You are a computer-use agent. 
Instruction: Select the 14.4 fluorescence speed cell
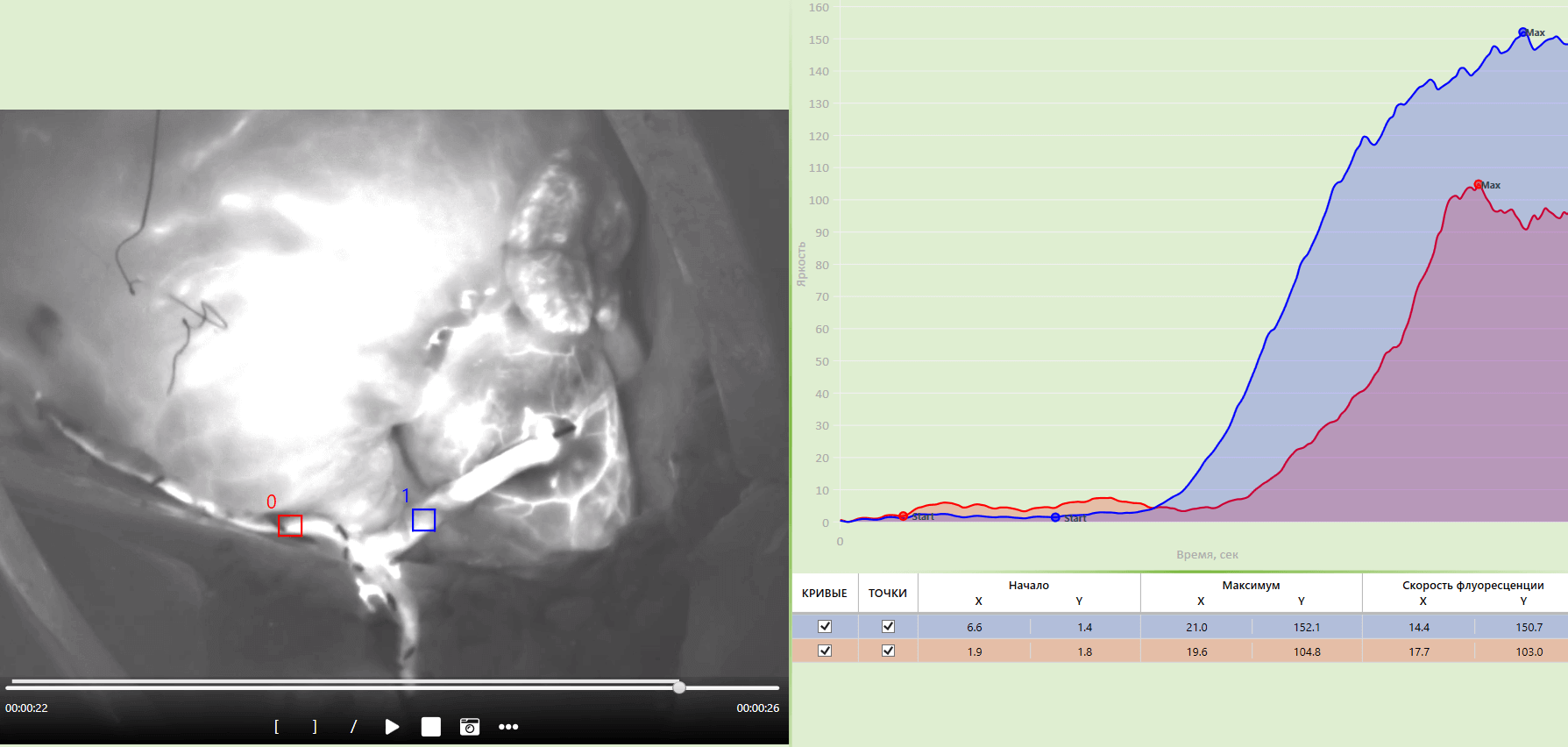coord(1419,627)
